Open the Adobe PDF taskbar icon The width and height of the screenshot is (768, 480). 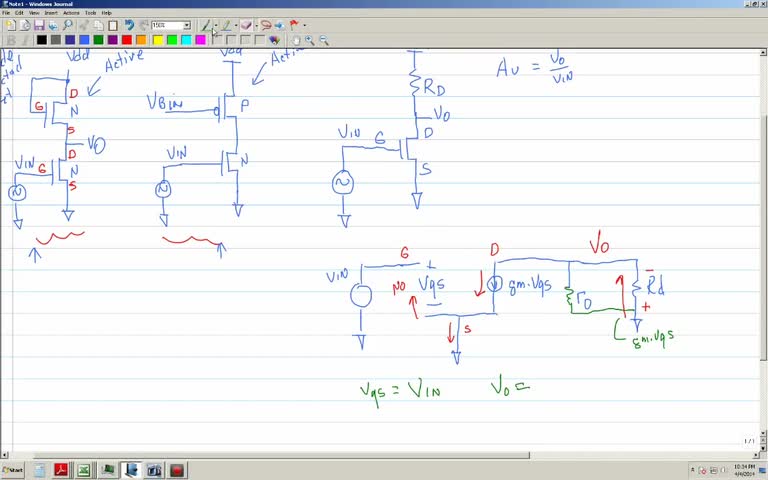pyautogui.click(x=61, y=470)
